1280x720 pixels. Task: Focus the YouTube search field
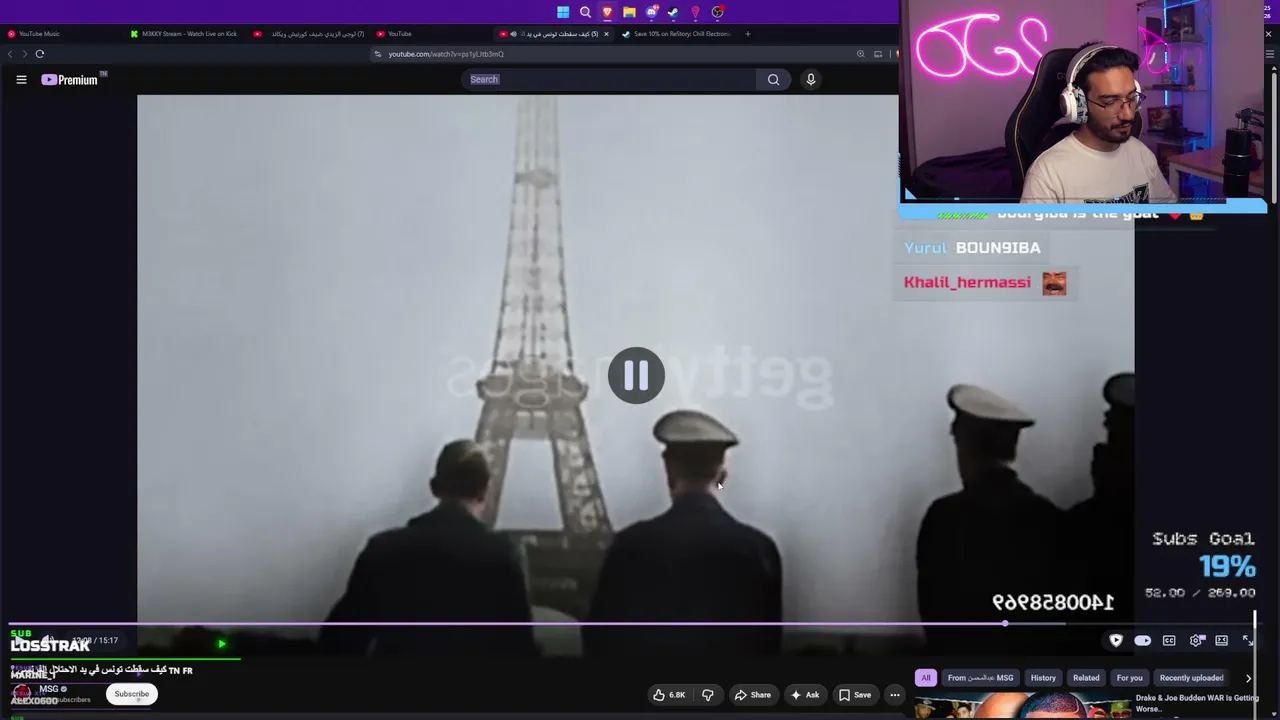pos(608,80)
